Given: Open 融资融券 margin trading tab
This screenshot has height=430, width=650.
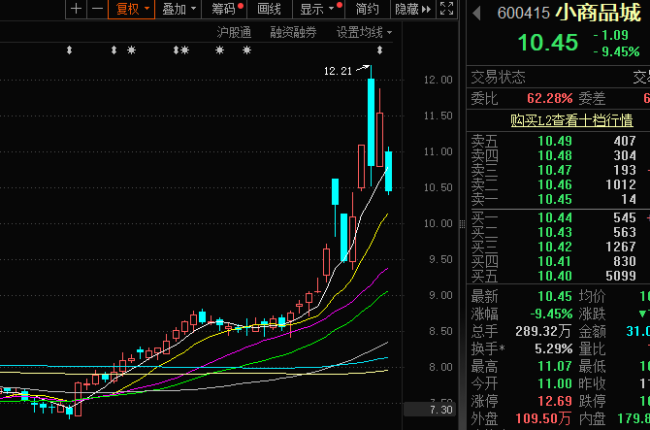Looking at the screenshot, I should point(293,32).
